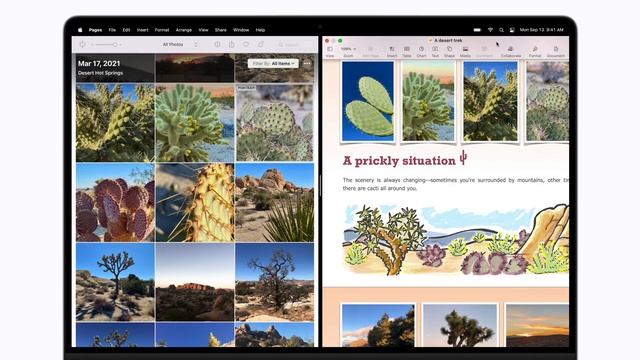Click the rotate icon in Photos toolbar
640x360 pixels.
82,44
